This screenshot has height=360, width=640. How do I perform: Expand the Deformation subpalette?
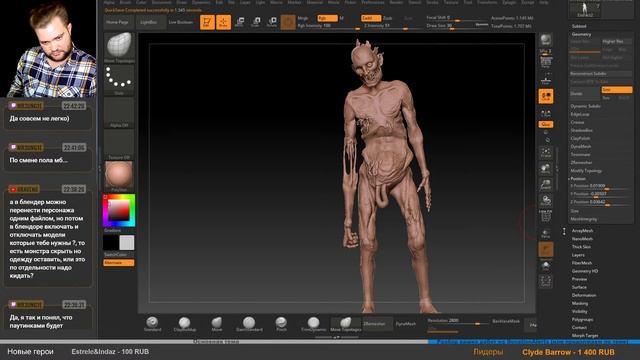pyautogui.click(x=584, y=295)
